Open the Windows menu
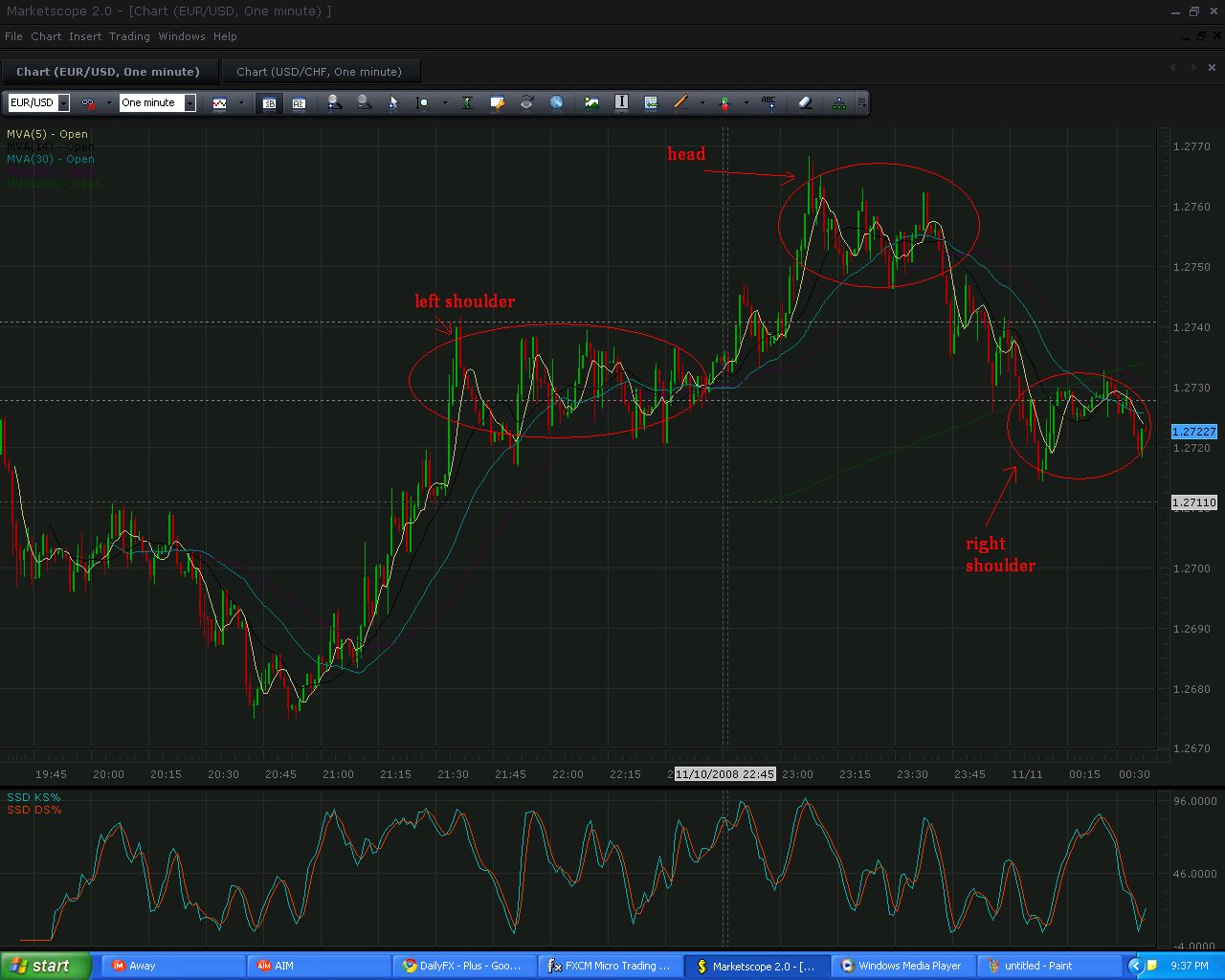 [182, 36]
